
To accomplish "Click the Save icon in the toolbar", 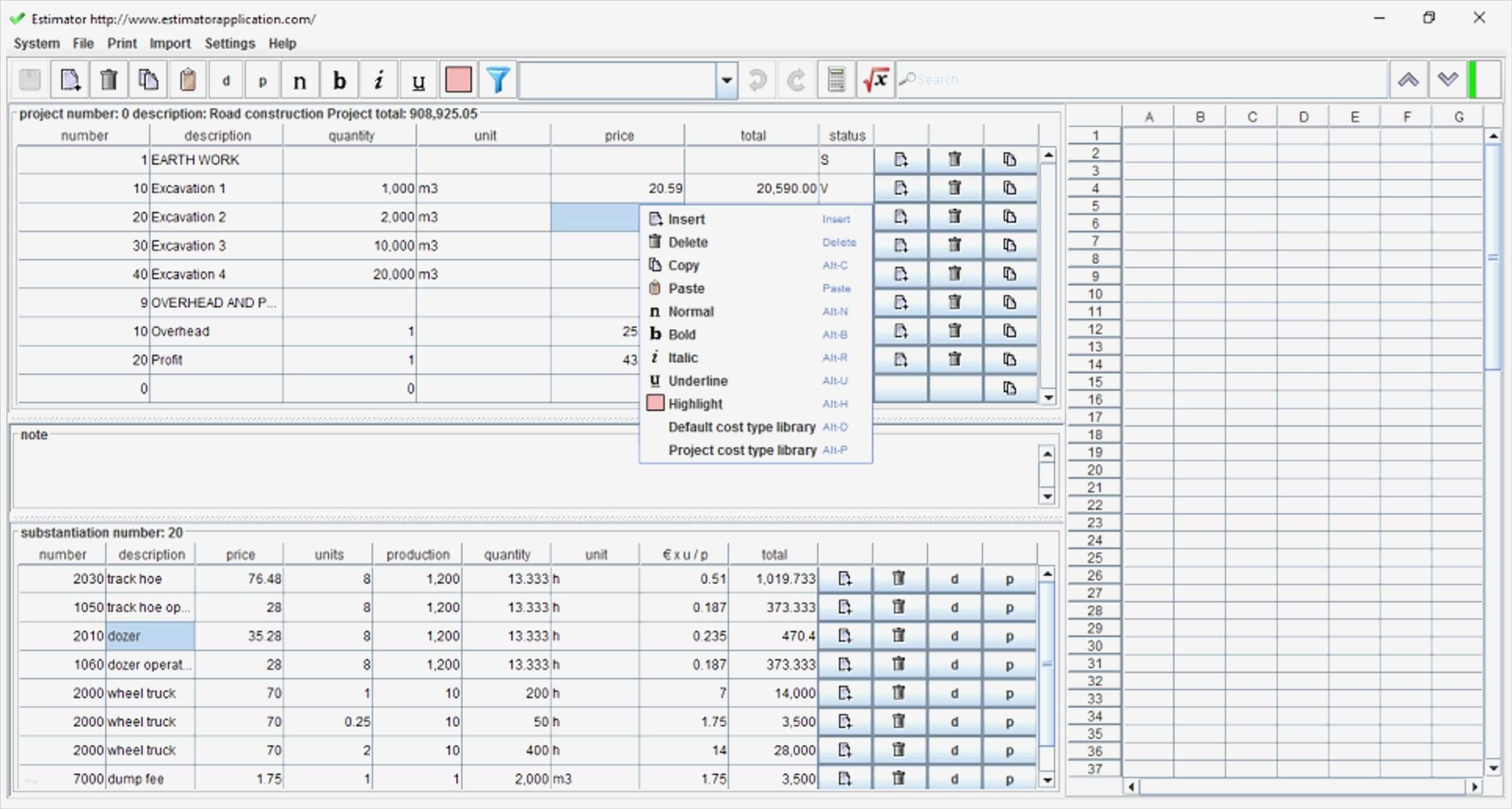I will pos(29,79).
